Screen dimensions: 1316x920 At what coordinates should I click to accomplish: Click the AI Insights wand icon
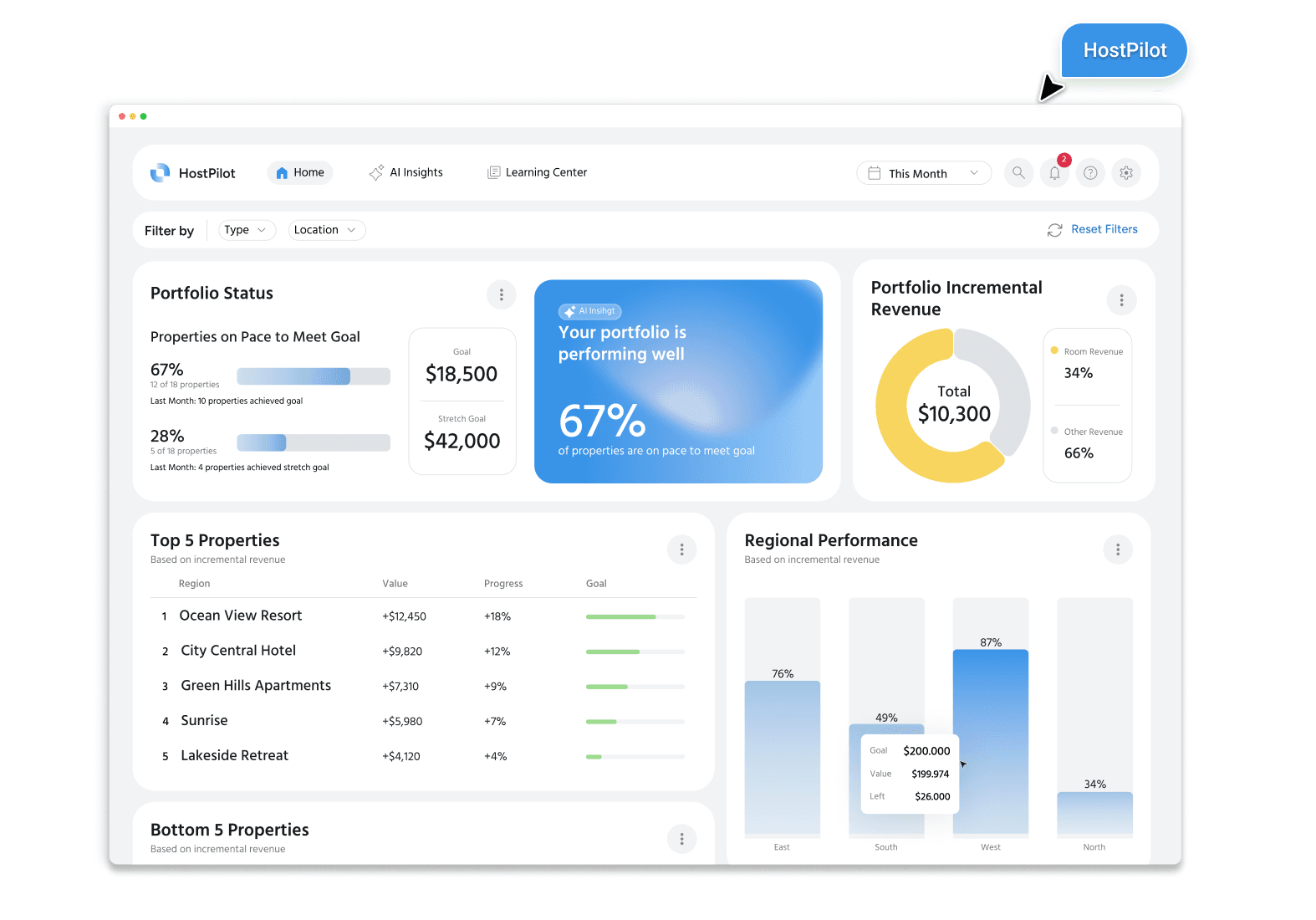coord(376,172)
